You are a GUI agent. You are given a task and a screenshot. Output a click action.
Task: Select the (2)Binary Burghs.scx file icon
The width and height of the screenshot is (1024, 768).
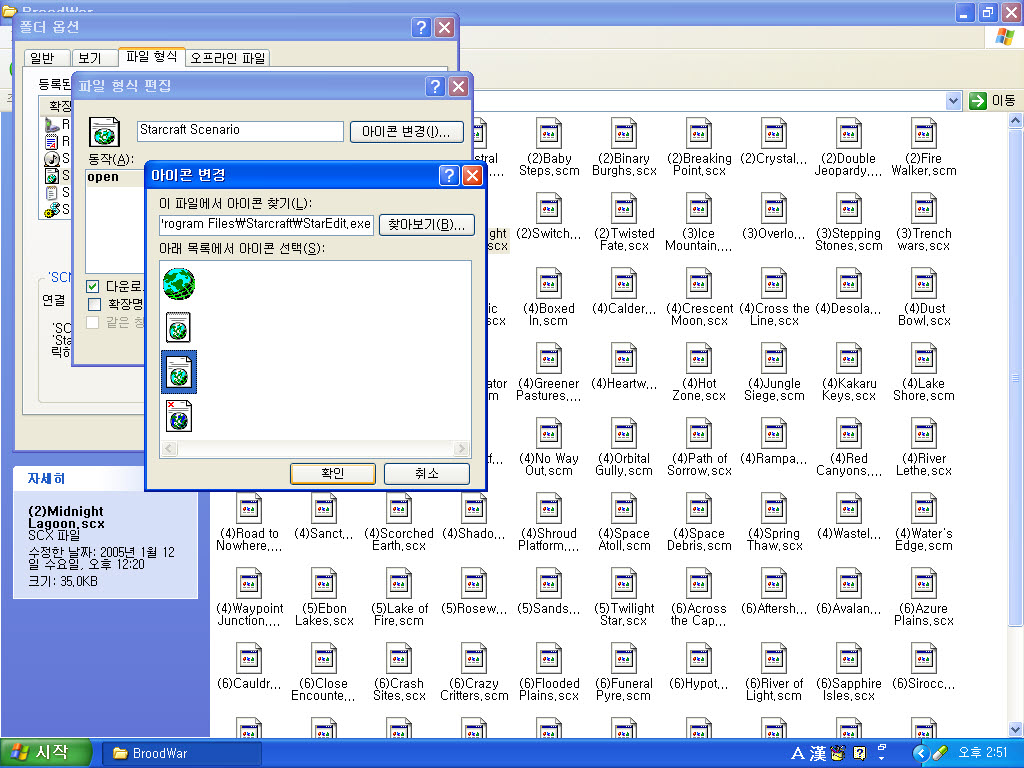pyautogui.click(x=624, y=134)
